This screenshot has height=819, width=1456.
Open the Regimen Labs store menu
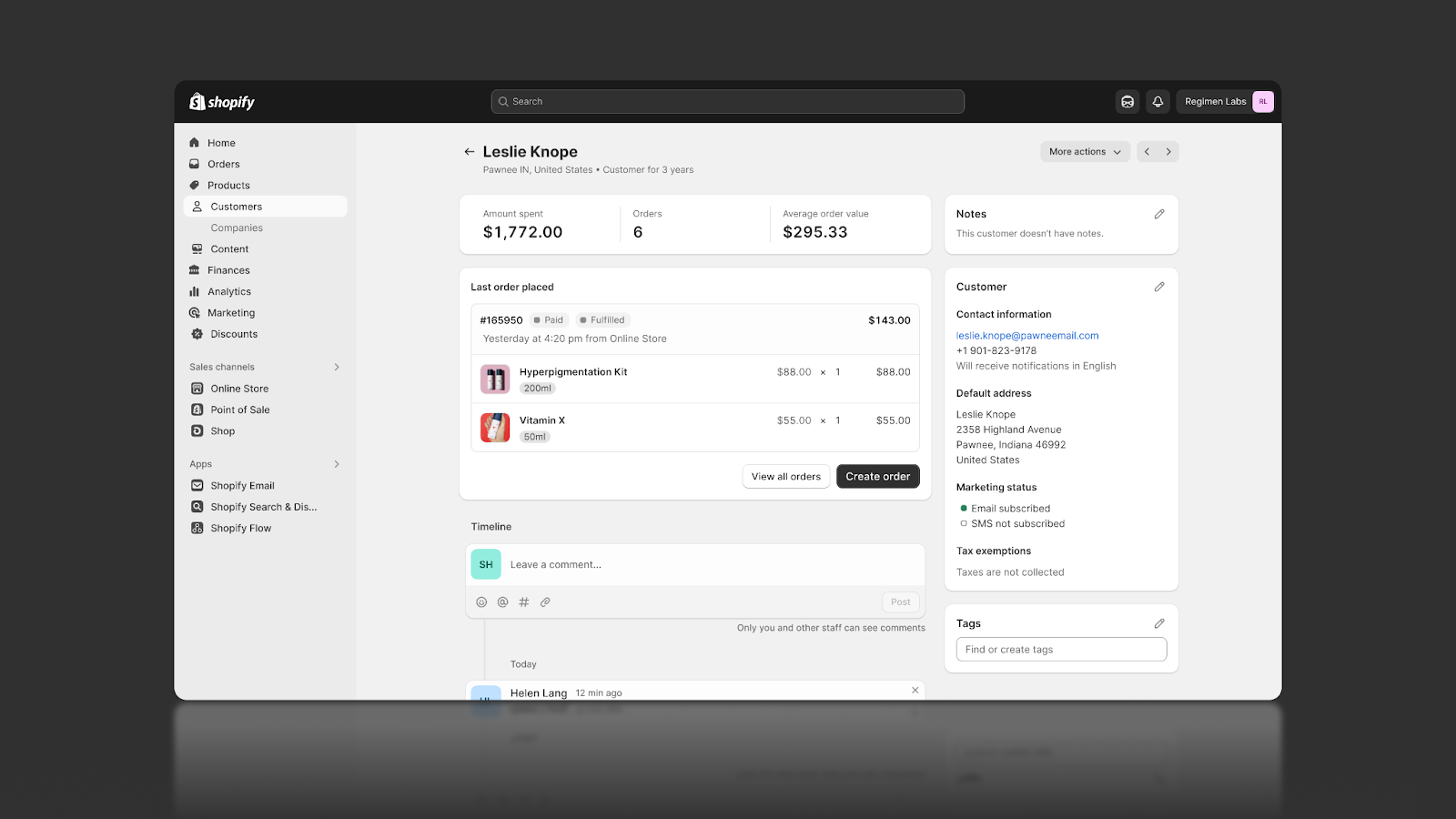1225,102
